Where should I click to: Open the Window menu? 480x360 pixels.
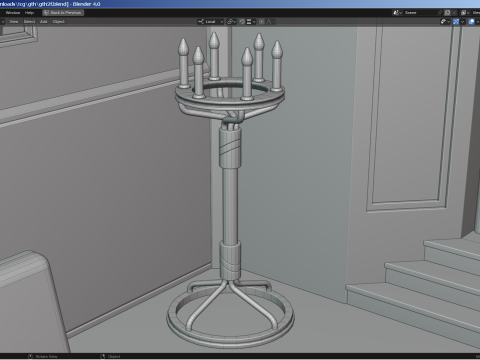coord(13,13)
